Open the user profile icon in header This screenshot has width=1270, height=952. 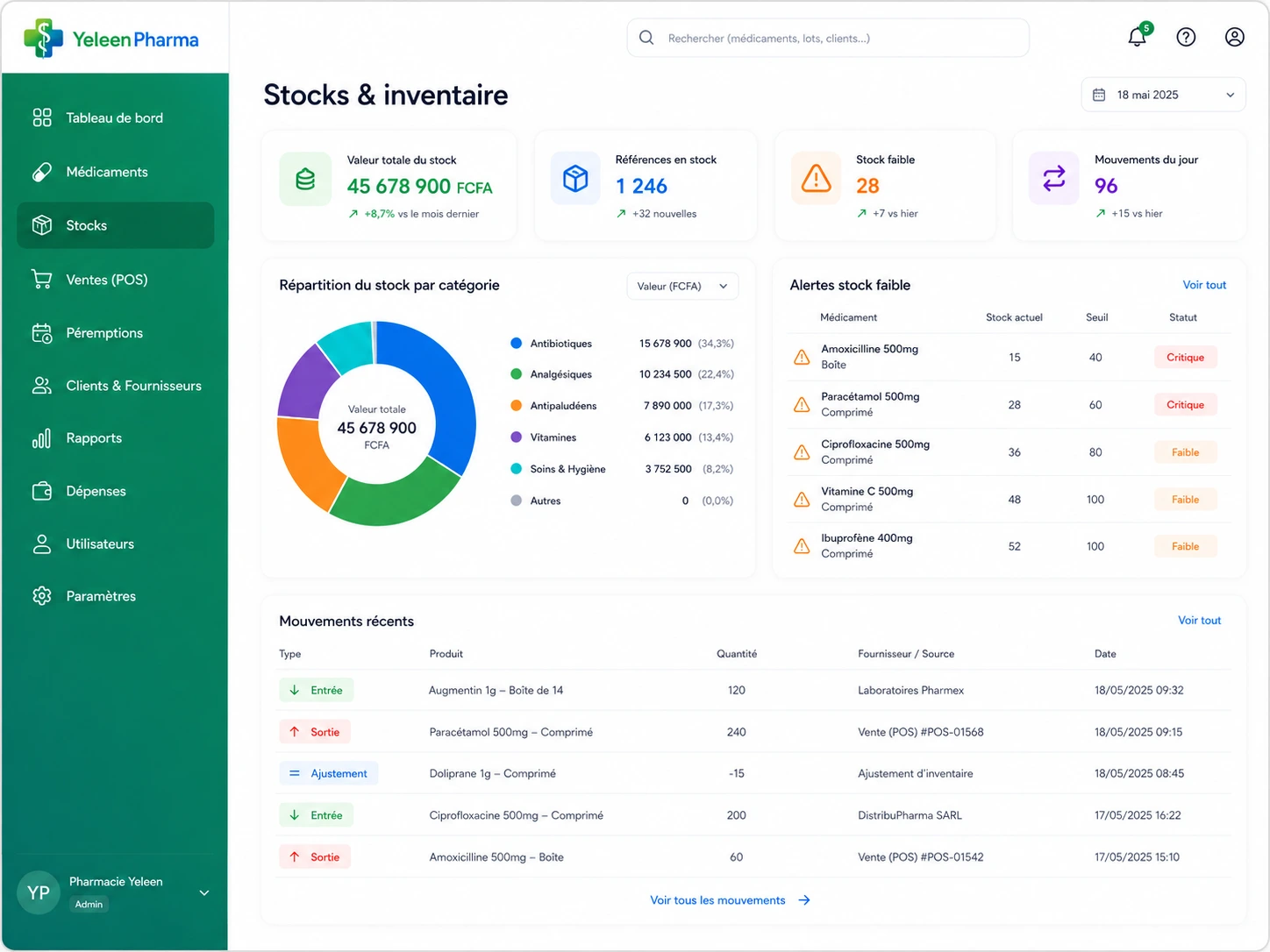(x=1234, y=37)
